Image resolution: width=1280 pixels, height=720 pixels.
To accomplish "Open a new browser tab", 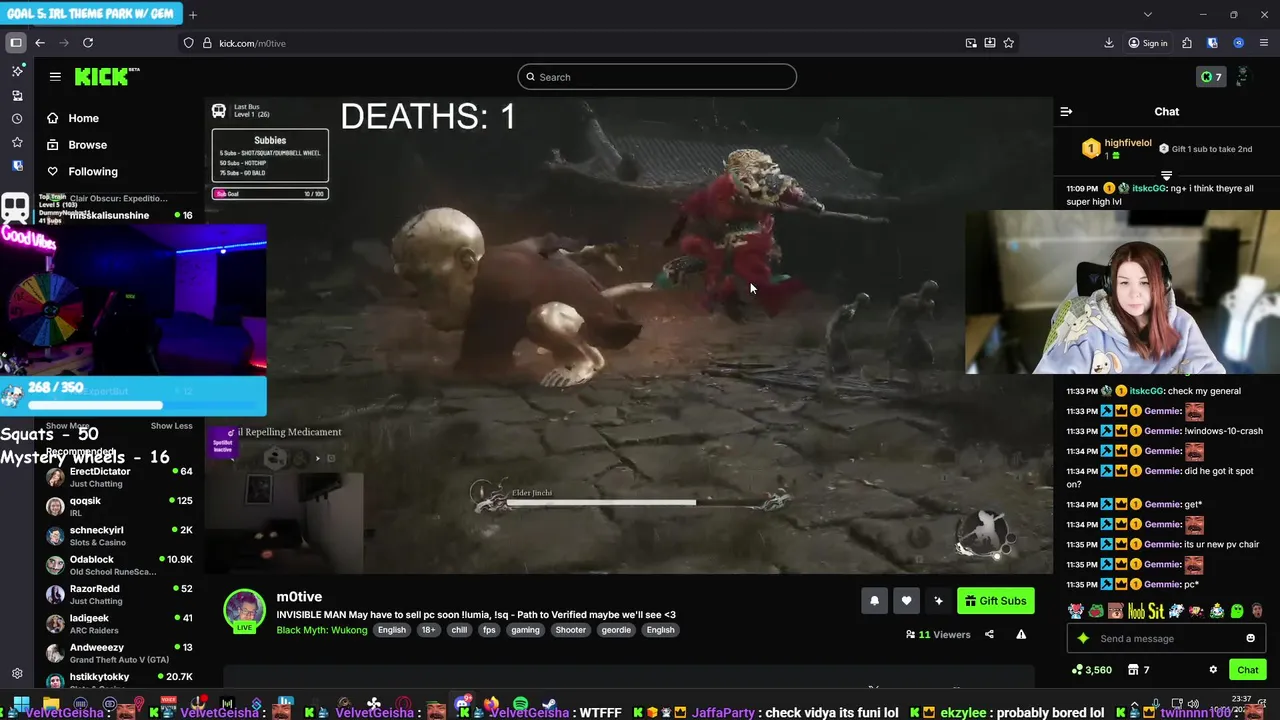I will pyautogui.click(x=193, y=14).
